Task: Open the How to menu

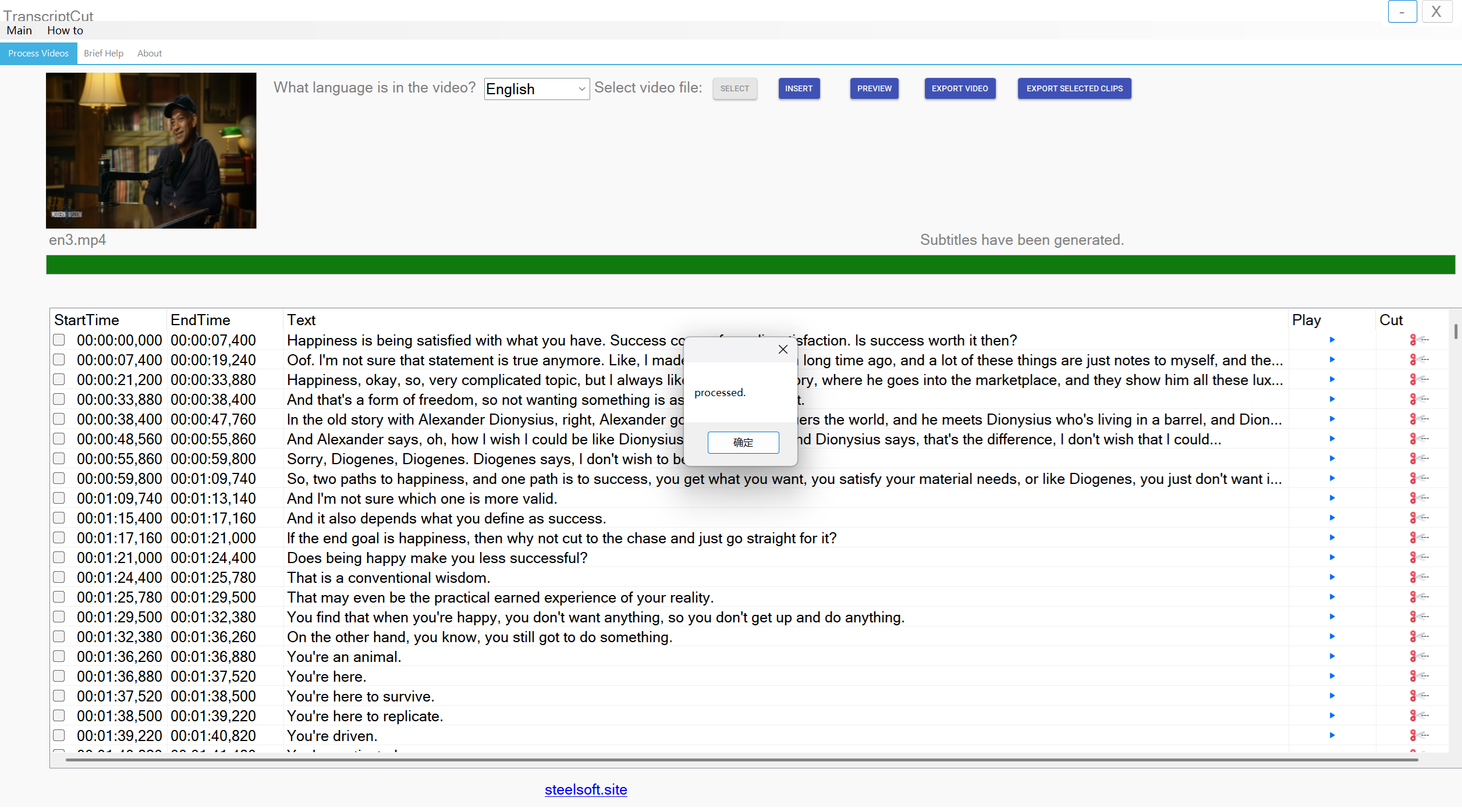Action: 65,31
